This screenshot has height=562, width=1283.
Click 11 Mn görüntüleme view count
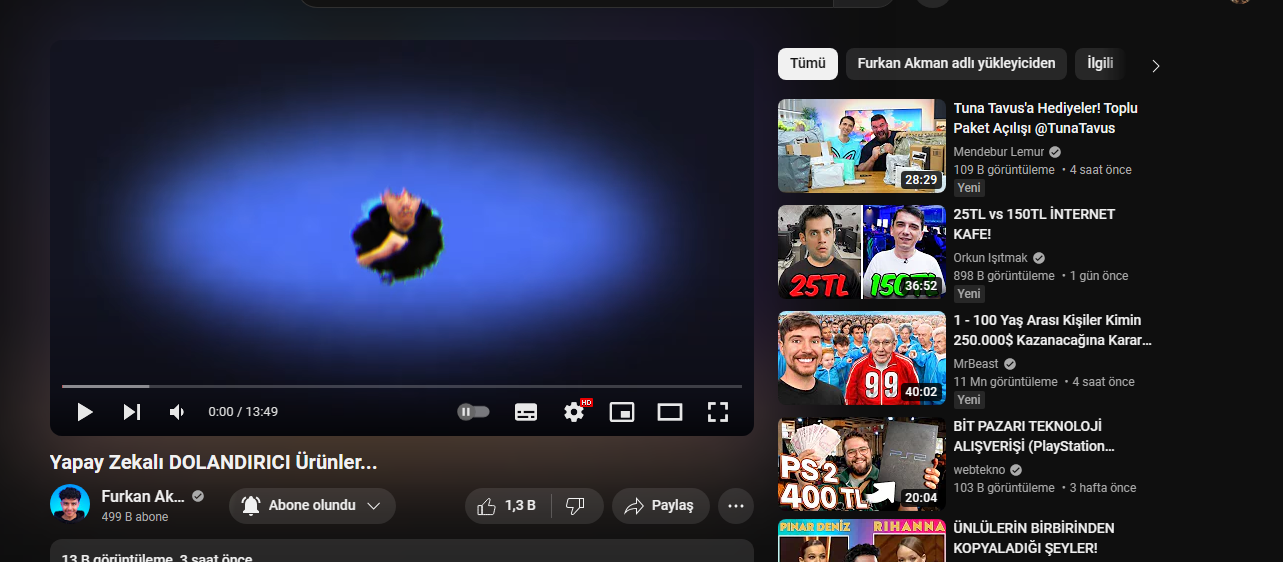click(1005, 382)
